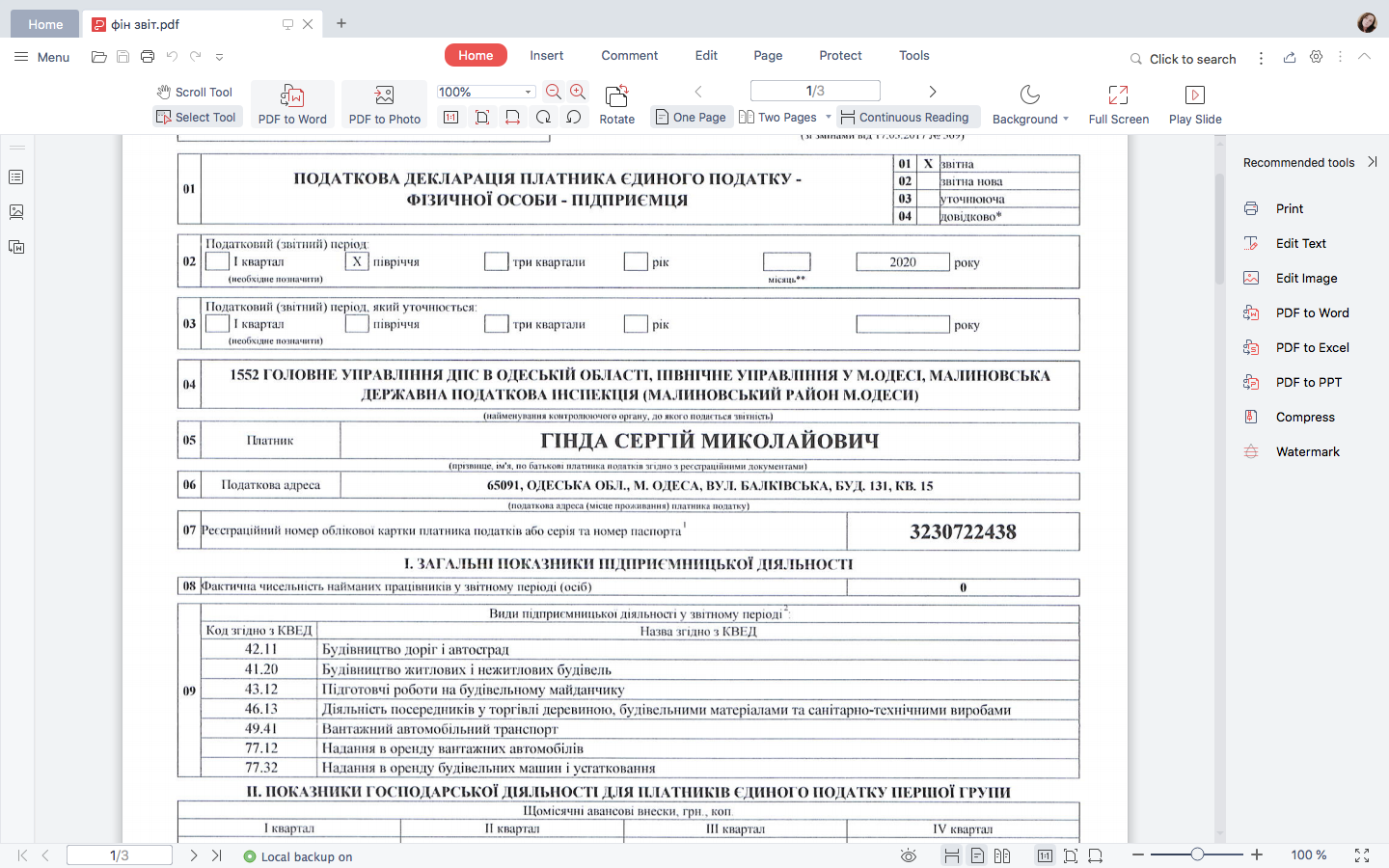Enter Full Screen mode
This screenshot has width=1389, height=868.
point(1119,105)
